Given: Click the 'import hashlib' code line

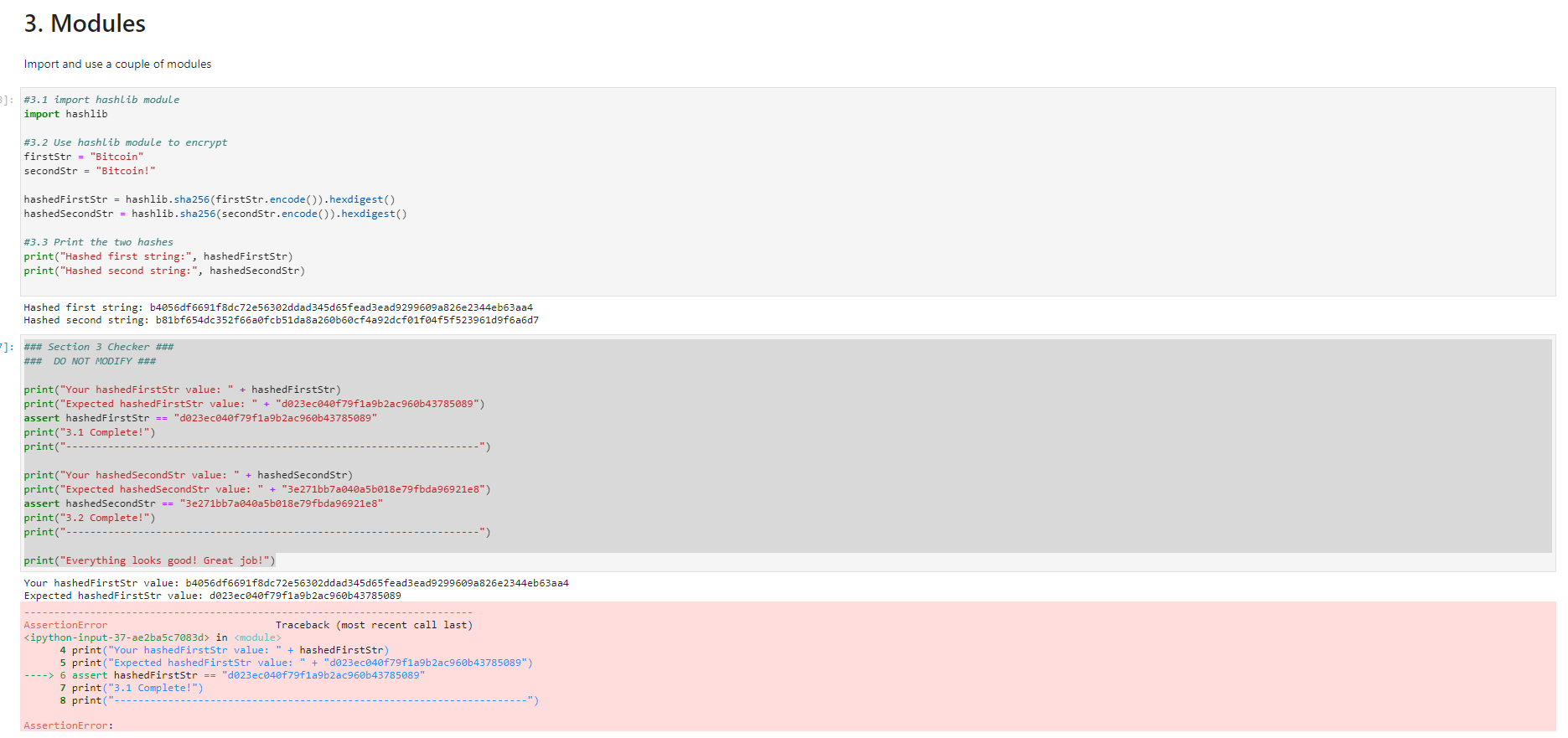Looking at the screenshot, I should pyautogui.click(x=65, y=114).
